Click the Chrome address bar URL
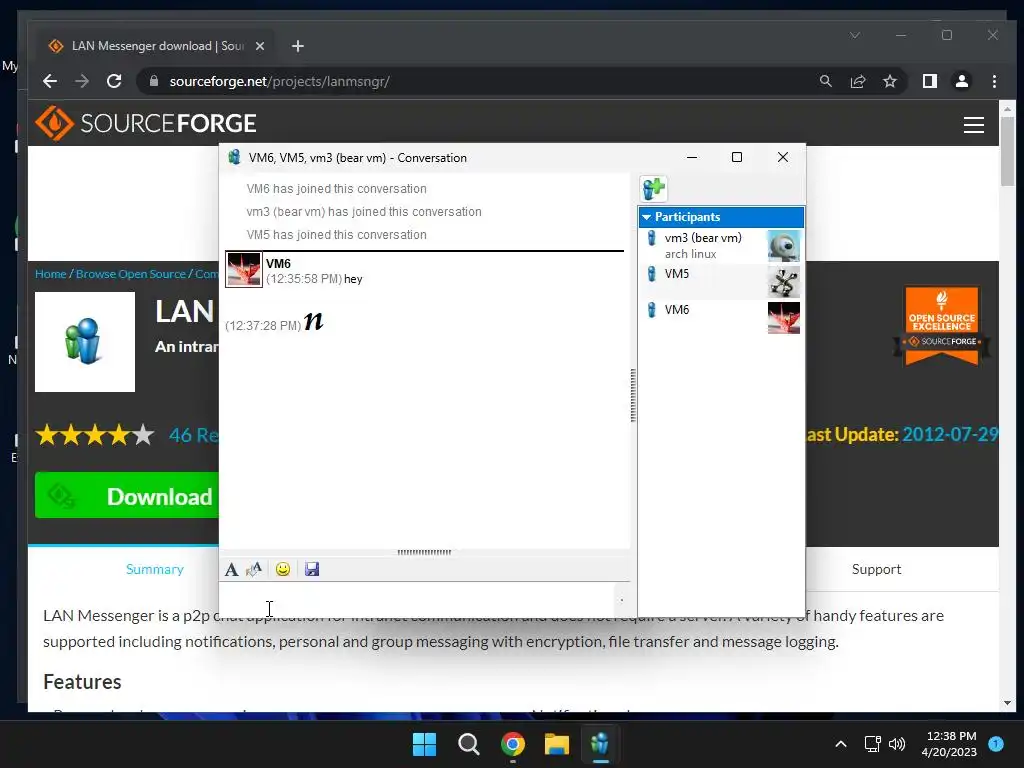This screenshot has height=768, width=1024. tap(280, 82)
